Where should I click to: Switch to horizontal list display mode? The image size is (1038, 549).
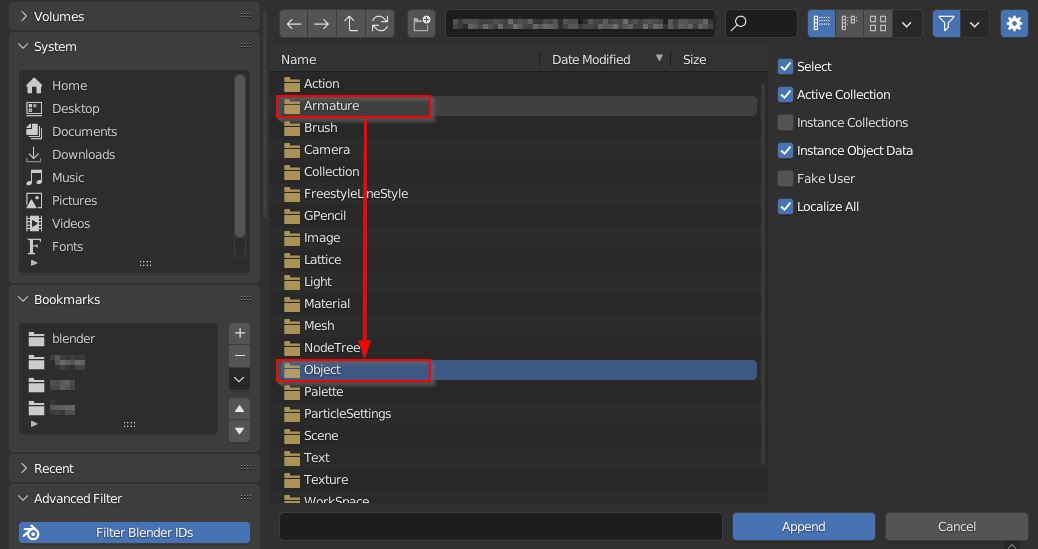click(x=849, y=25)
